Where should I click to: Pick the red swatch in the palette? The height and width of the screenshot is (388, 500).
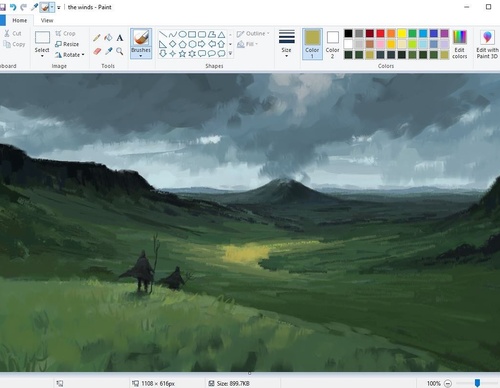click(x=380, y=33)
